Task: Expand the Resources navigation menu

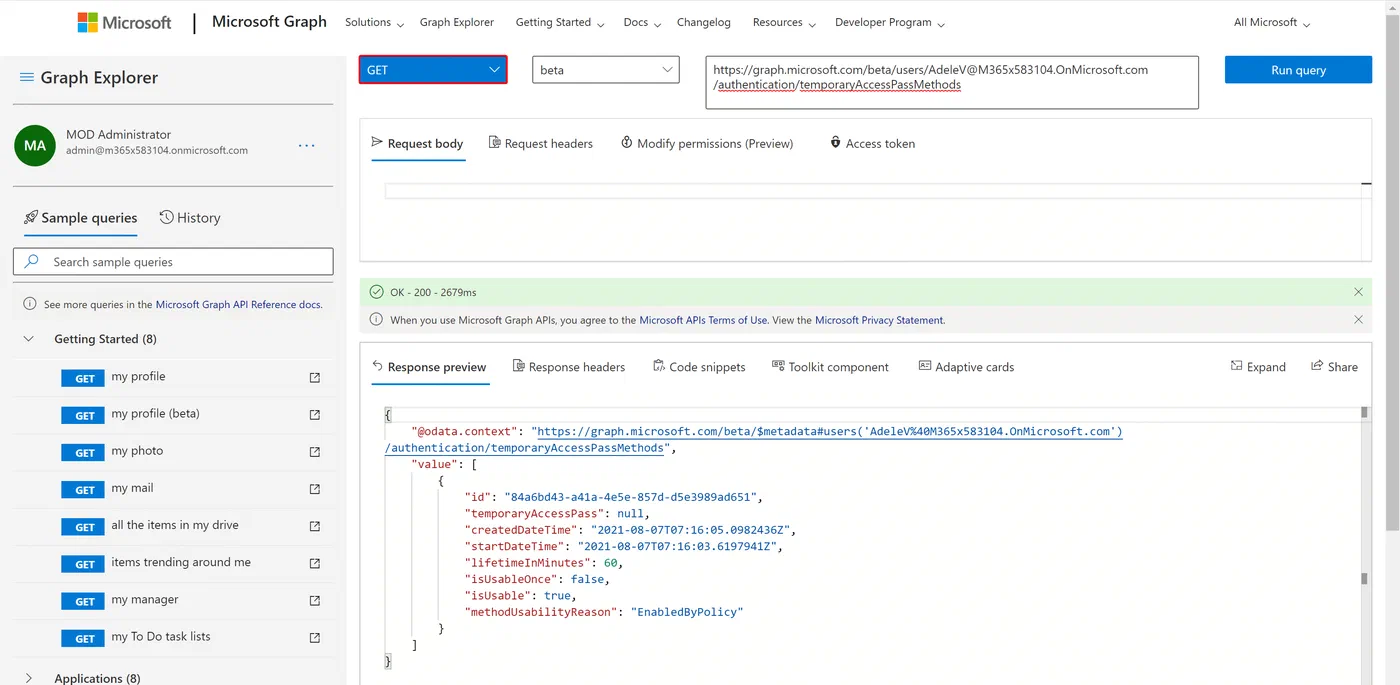Action: click(x=784, y=22)
